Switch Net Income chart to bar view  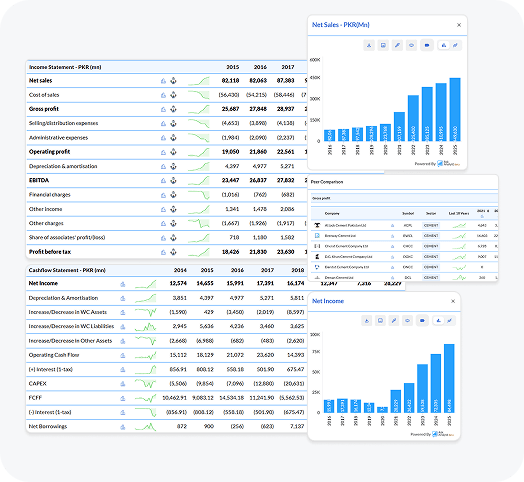coord(438,321)
